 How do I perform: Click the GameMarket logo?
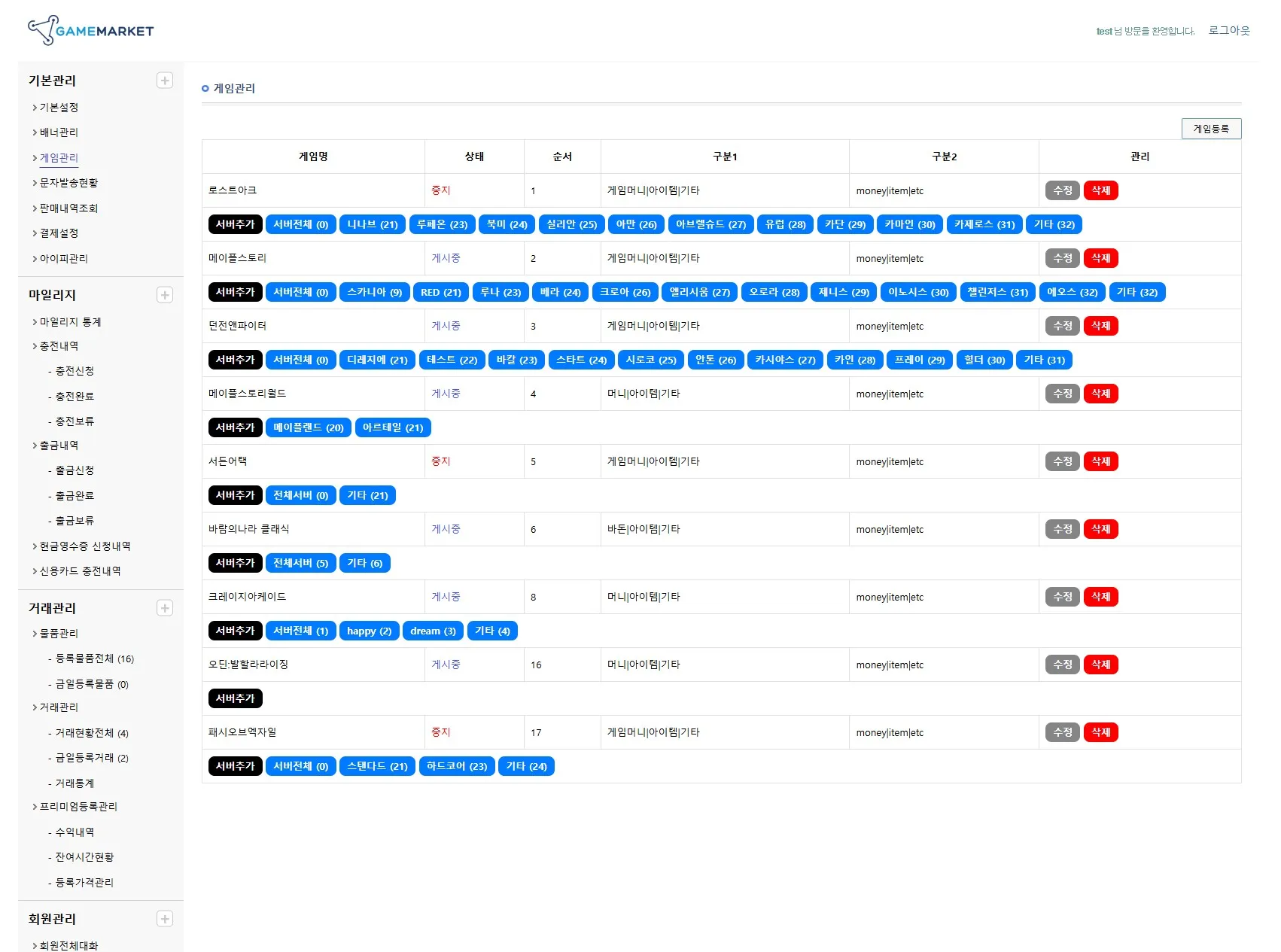point(90,31)
